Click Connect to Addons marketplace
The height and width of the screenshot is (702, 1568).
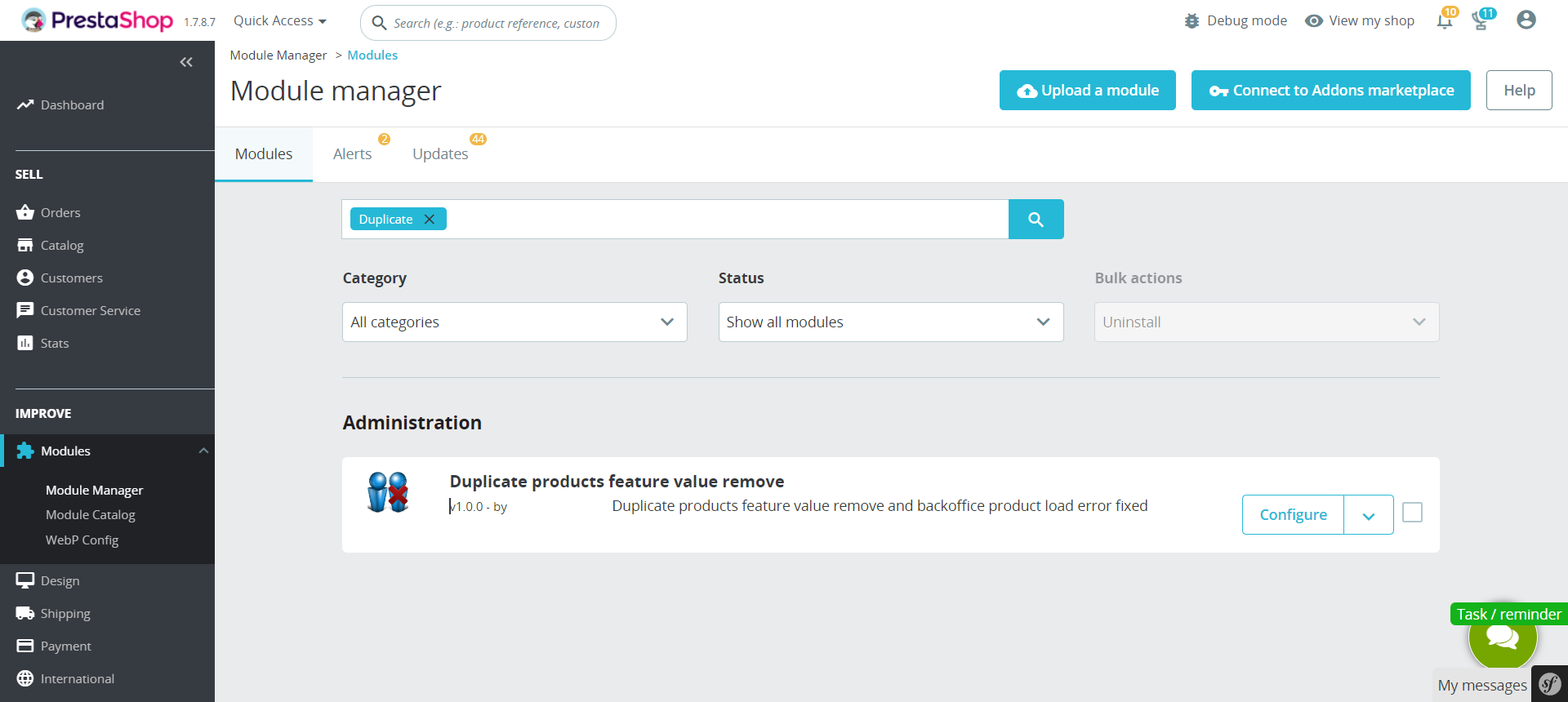pos(1331,91)
